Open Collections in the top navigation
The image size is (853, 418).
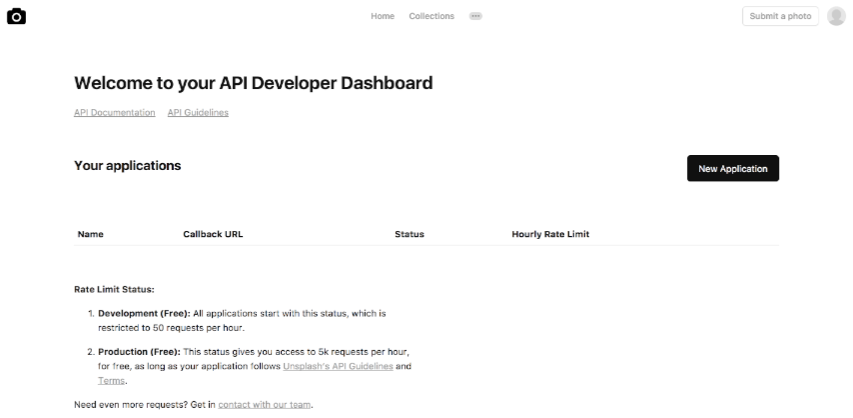pos(431,16)
